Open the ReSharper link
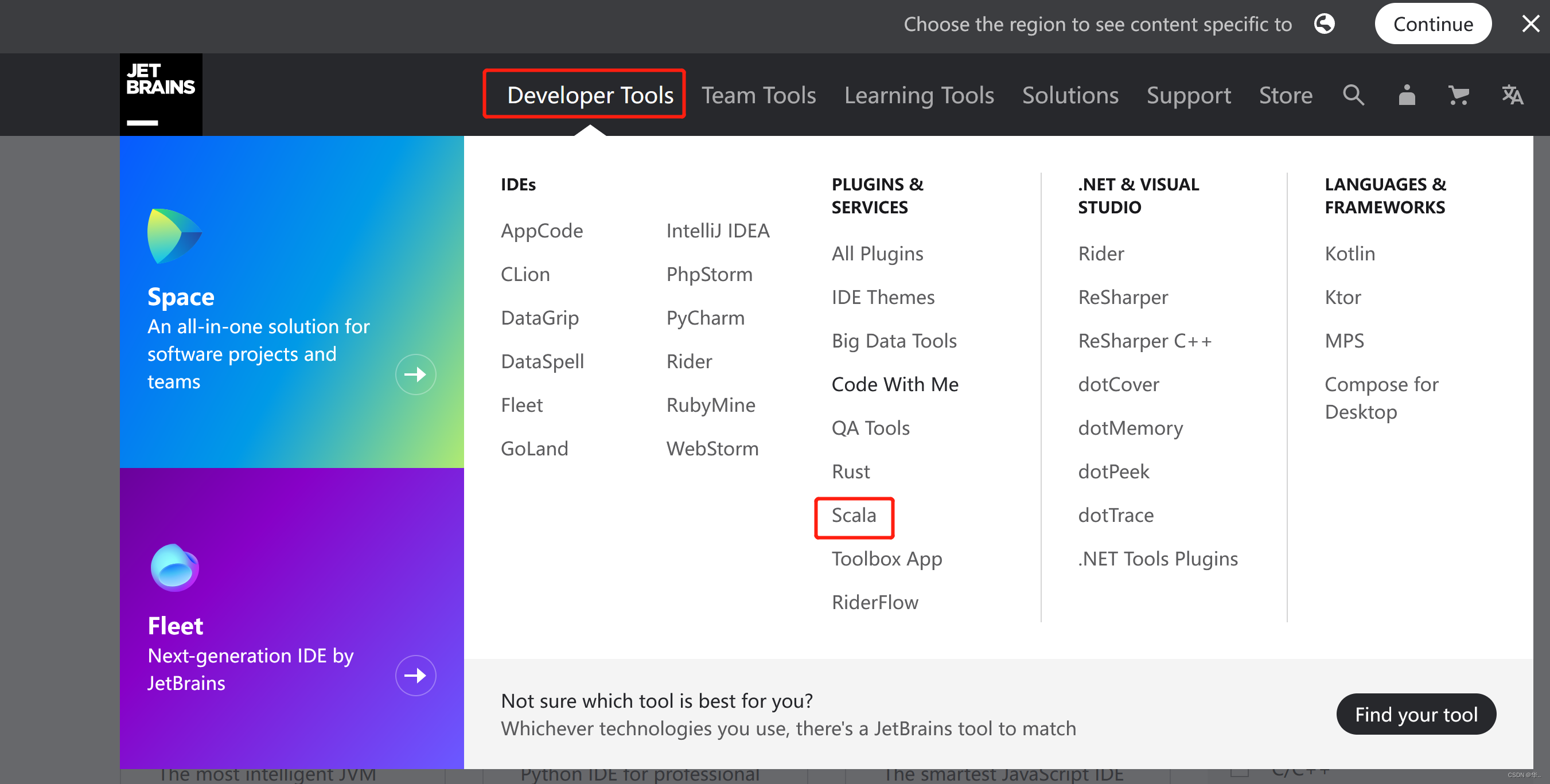This screenshot has width=1550, height=784. pos(1123,297)
